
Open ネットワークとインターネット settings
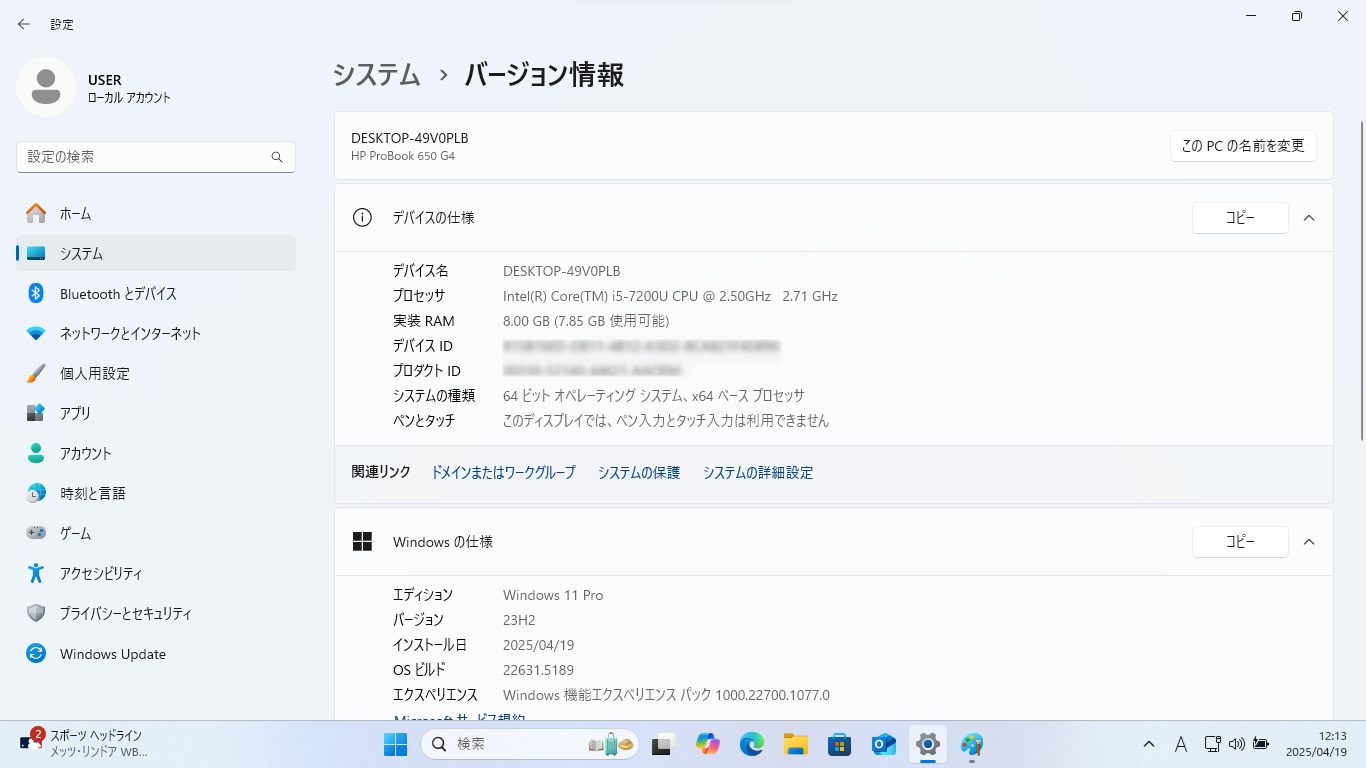click(x=156, y=333)
